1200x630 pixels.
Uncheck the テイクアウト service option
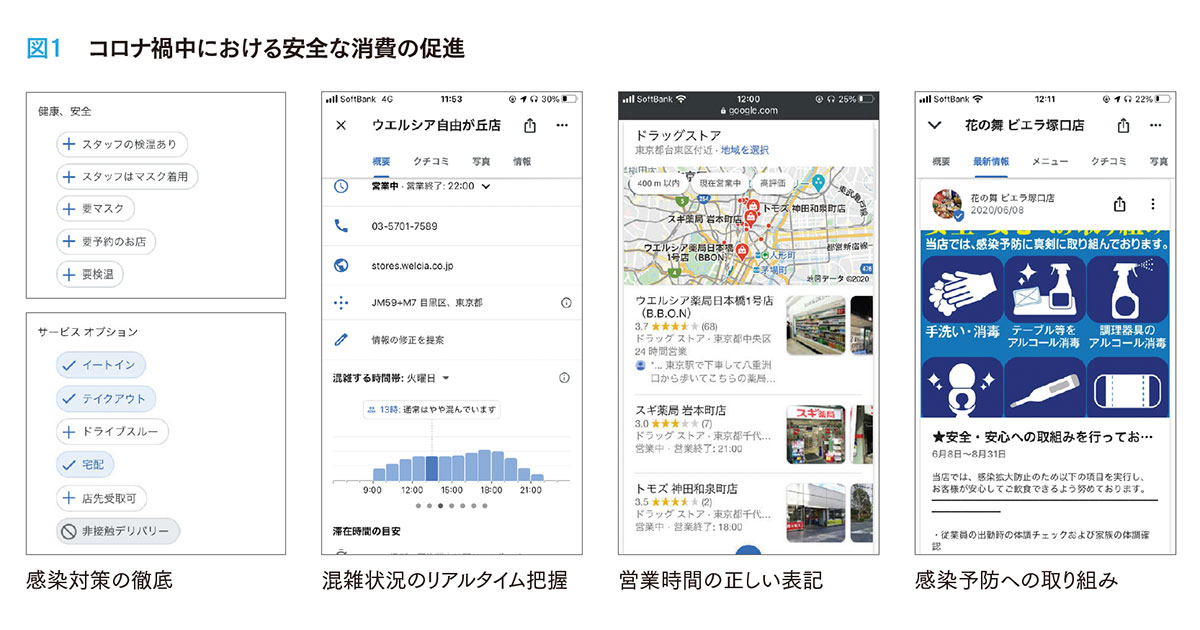(x=106, y=399)
